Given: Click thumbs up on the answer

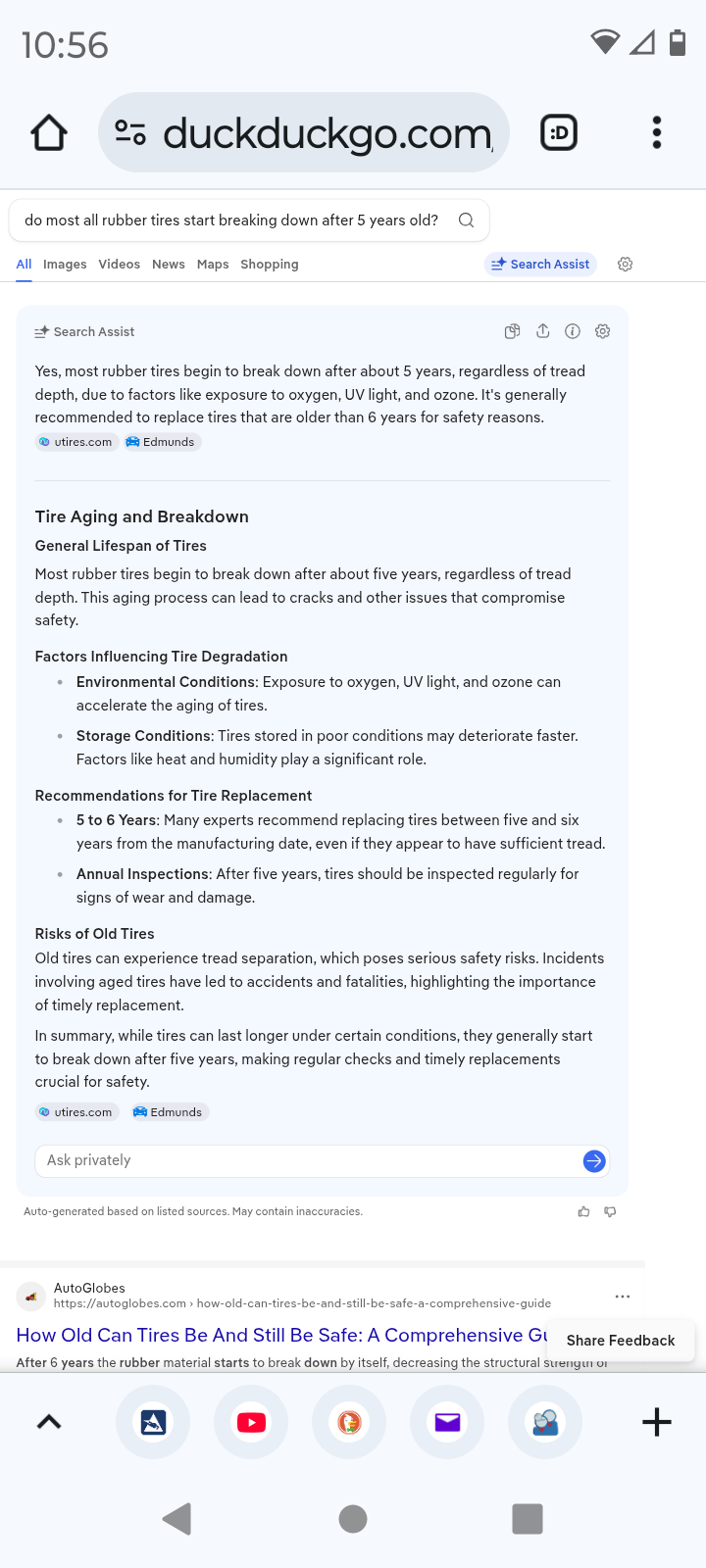Looking at the screenshot, I should [583, 1212].
